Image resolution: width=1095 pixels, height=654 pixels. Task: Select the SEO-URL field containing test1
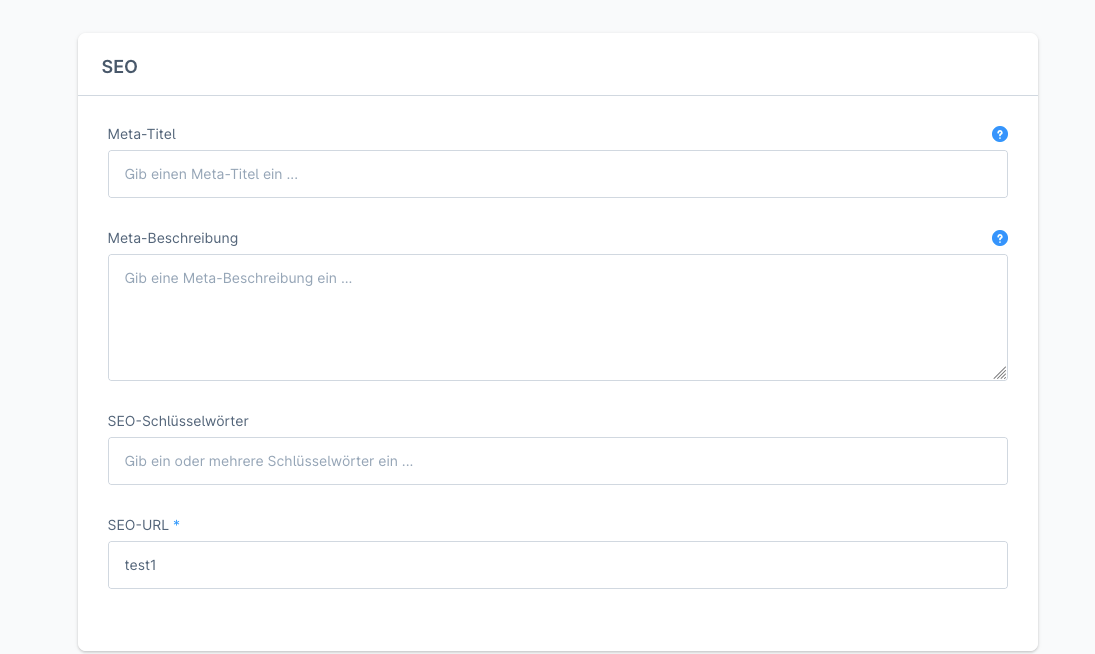click(x=557, y=564)
